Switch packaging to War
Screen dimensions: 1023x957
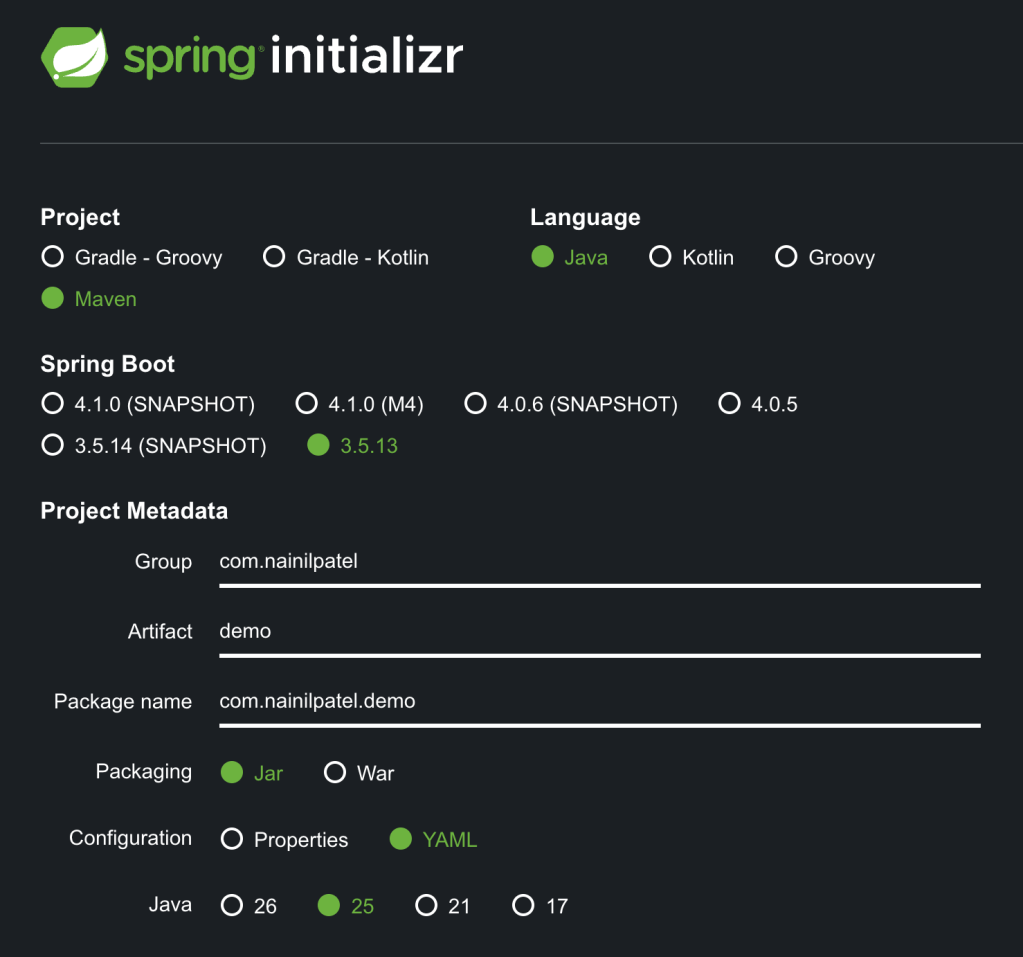pos(335,773)
